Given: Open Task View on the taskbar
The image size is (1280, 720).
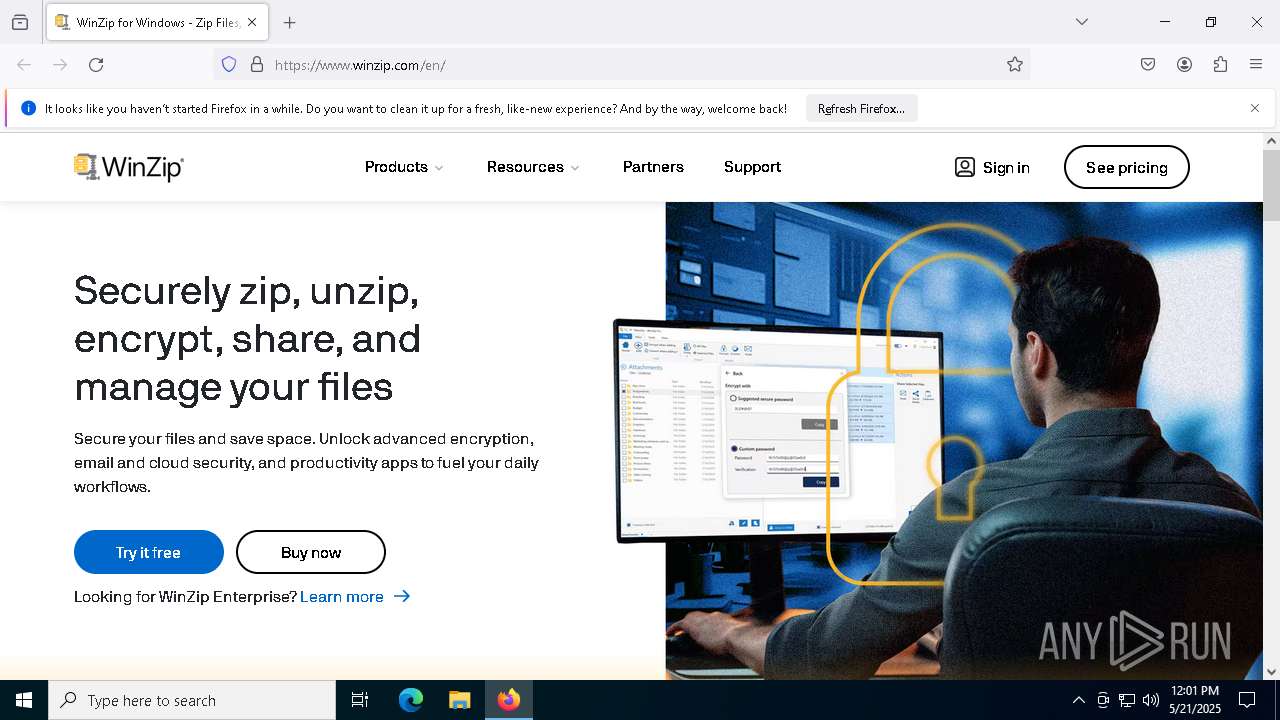Looking at the screenshot, I should coord(360,700).
